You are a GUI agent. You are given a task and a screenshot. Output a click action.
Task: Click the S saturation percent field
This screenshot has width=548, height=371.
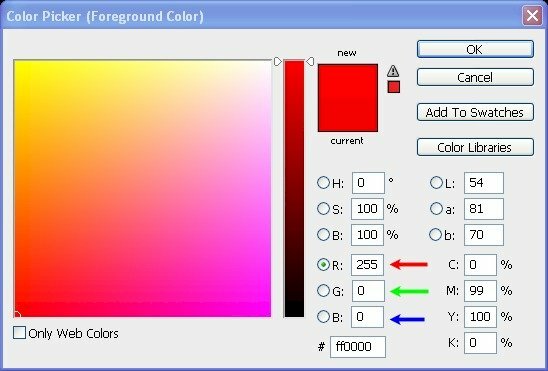[x=367, y=209]
